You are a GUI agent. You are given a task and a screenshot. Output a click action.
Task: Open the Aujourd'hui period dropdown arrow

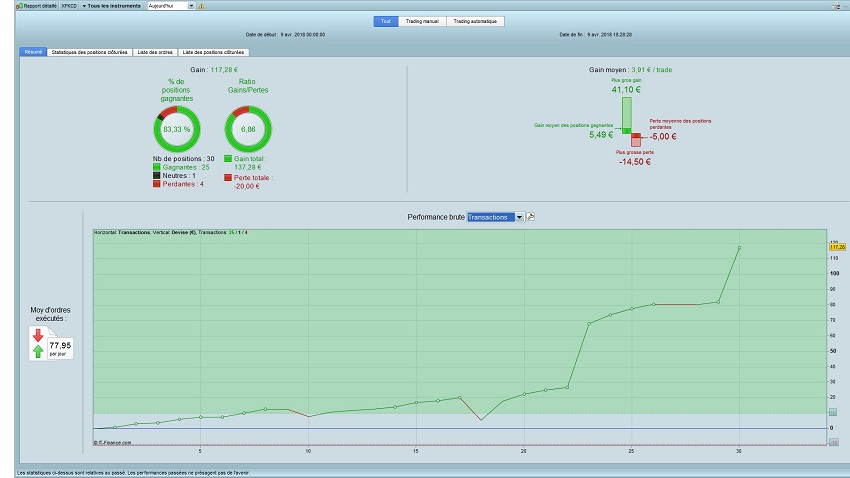point(191,6)
